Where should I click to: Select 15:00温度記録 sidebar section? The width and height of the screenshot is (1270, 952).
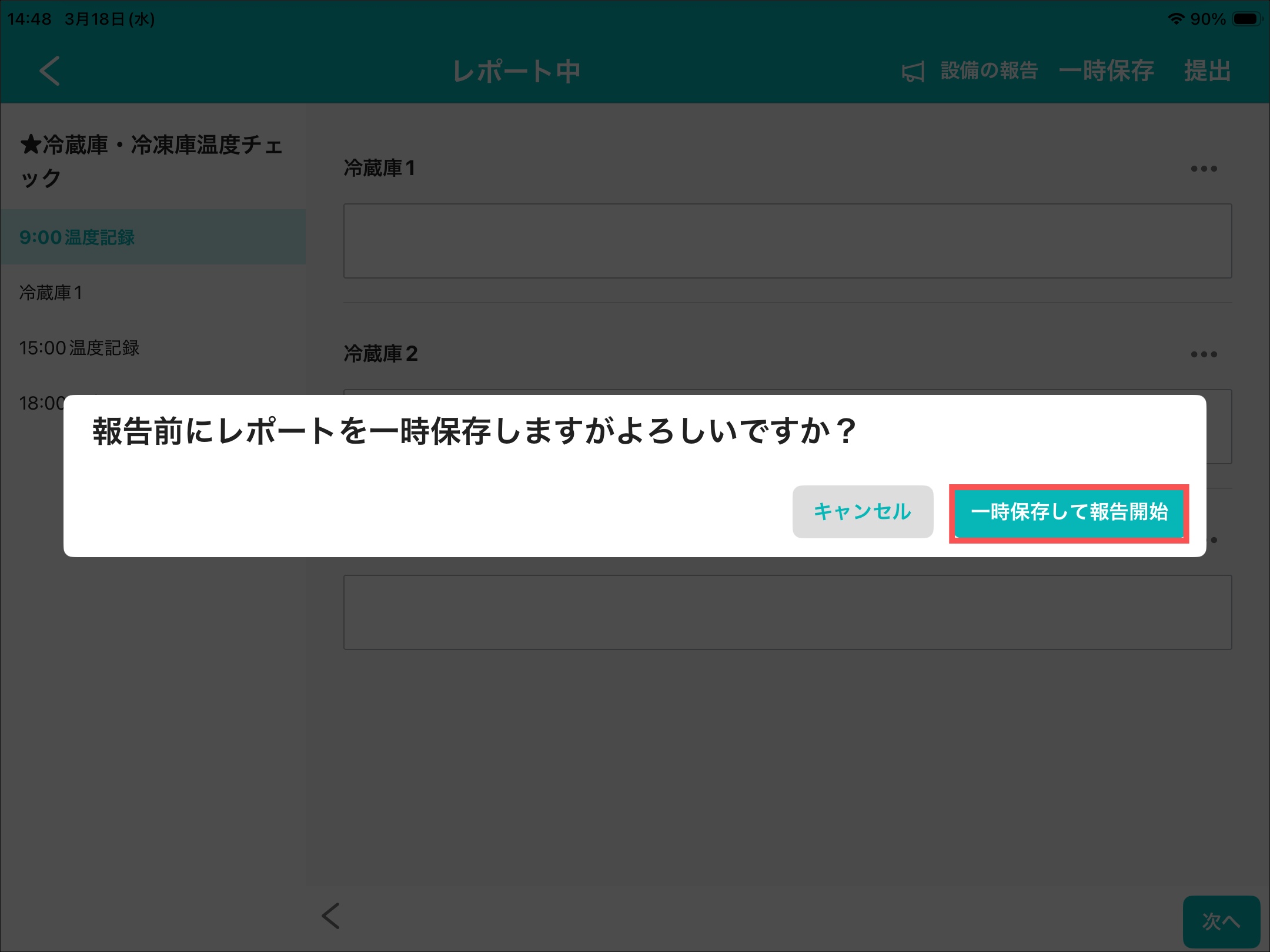click(x=79, y=348)
